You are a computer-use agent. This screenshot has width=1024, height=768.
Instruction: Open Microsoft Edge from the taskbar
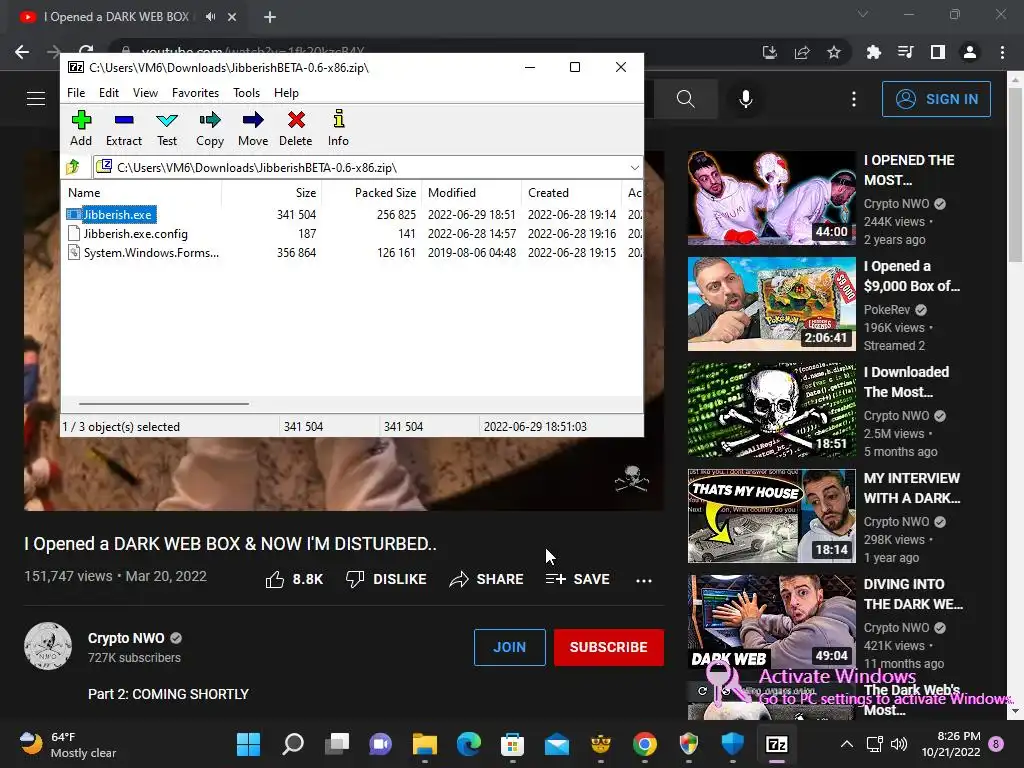click(469, 744)
